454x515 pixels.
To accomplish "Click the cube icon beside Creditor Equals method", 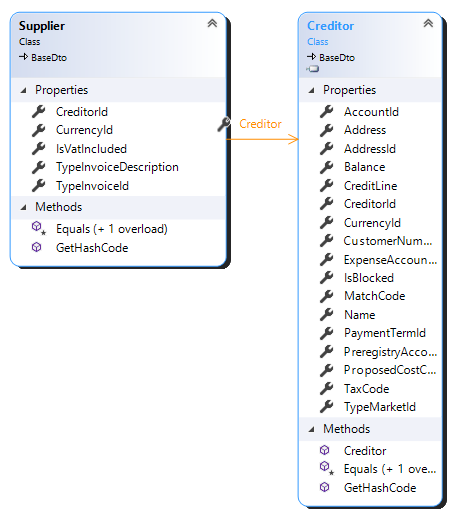I will coord(326,468).
